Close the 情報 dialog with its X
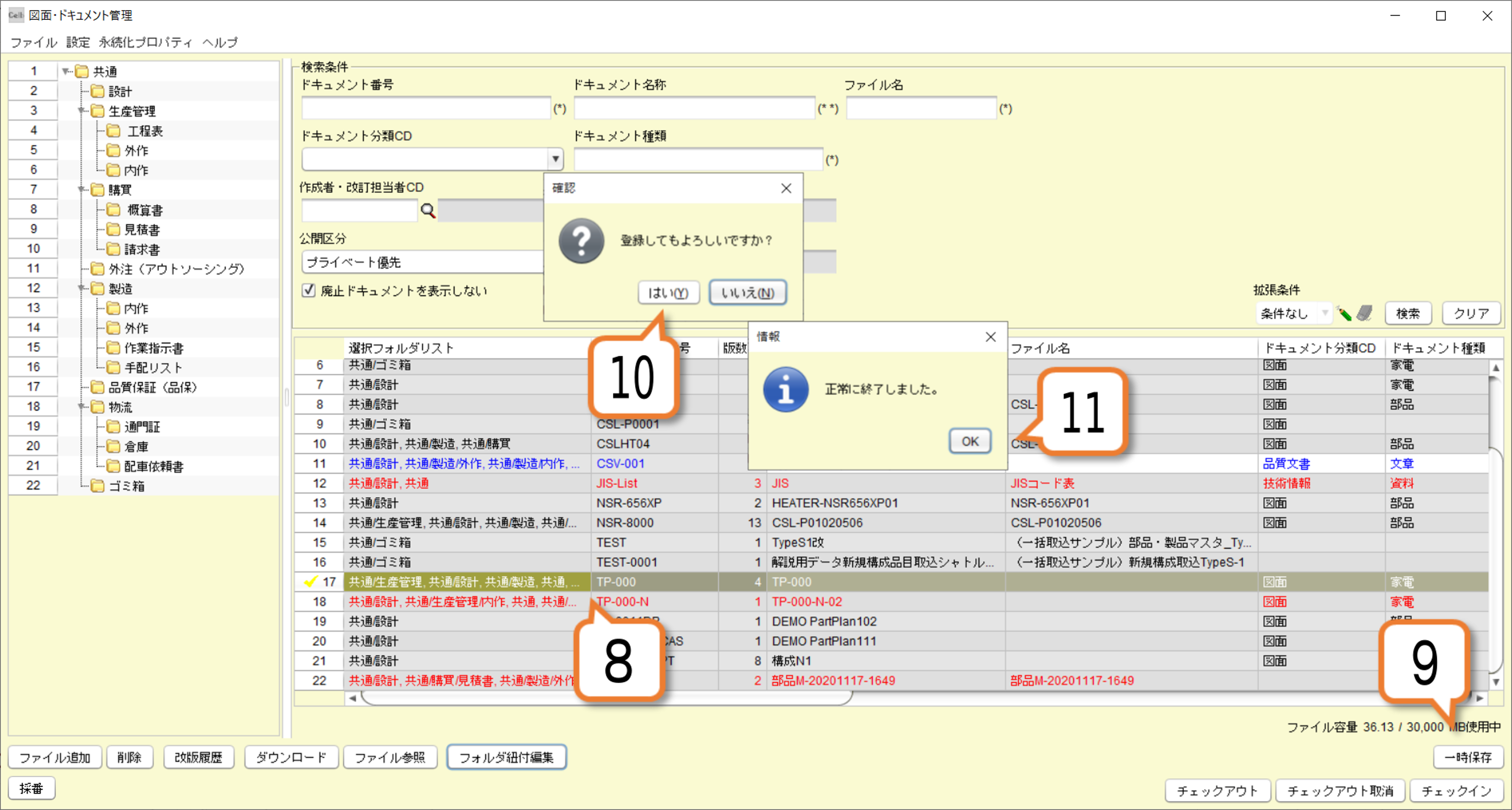Image resolution: width=1512 pixels, height=810 pixels. (990, 337)
